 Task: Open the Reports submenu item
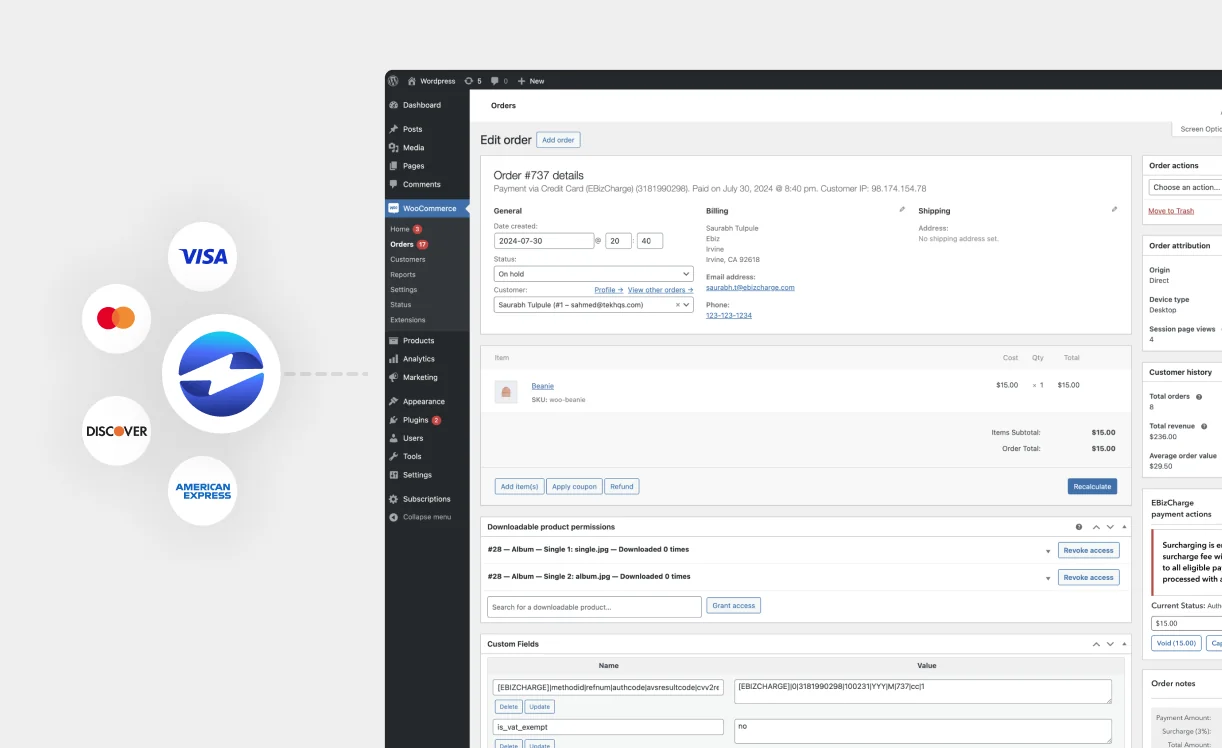[403, 274]
